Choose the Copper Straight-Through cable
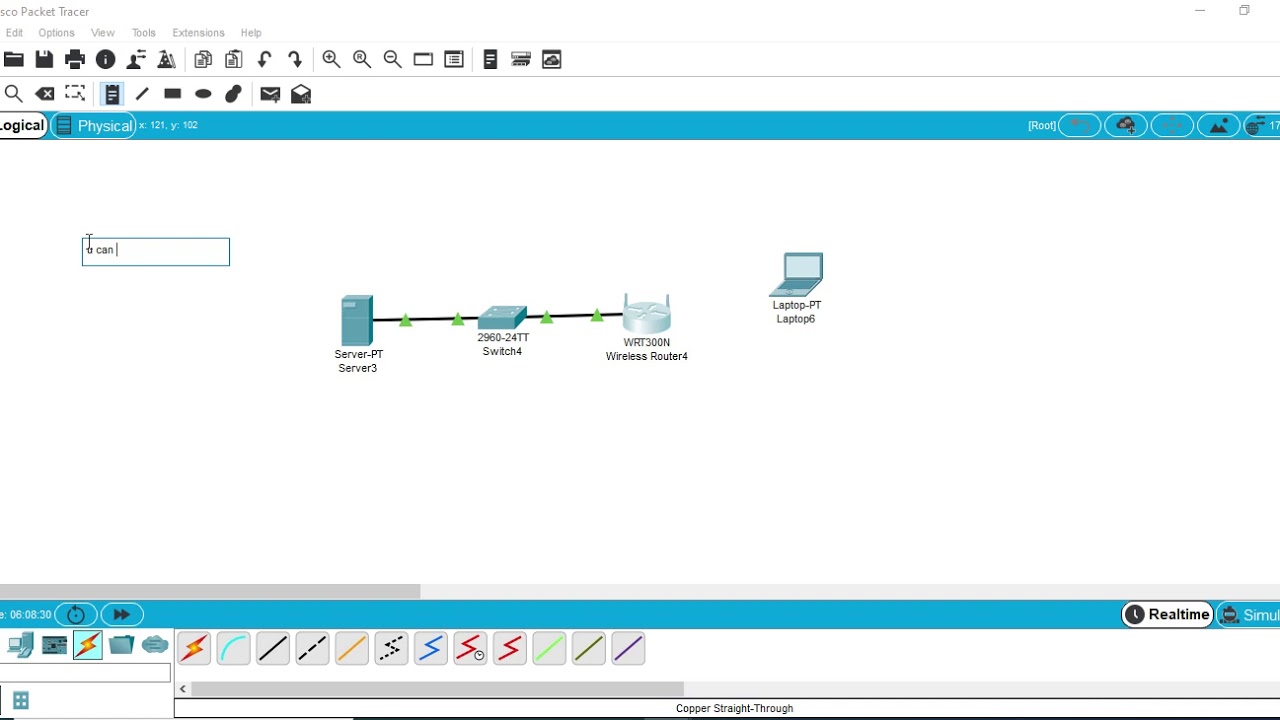The width and height of the screenshot is (1280, 720). pos(273,649)
